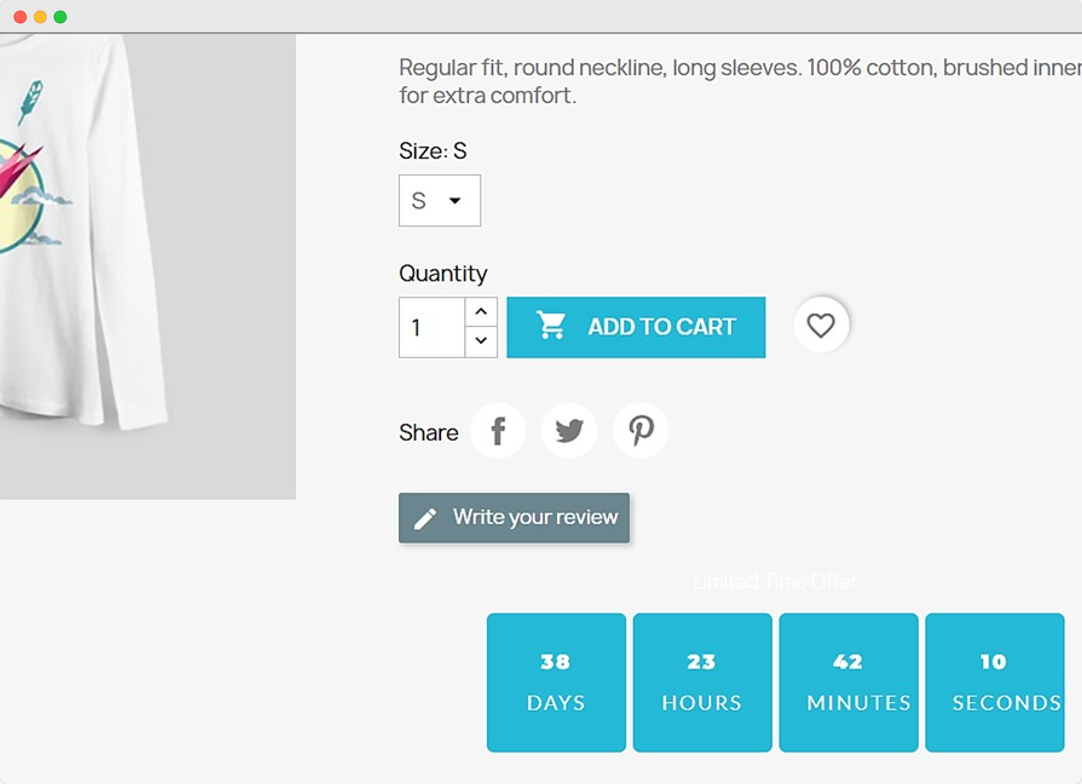This screenshot has height=784, width=1082.
Task: Select the 38 DAYS countdown tile
Action: 556,682
